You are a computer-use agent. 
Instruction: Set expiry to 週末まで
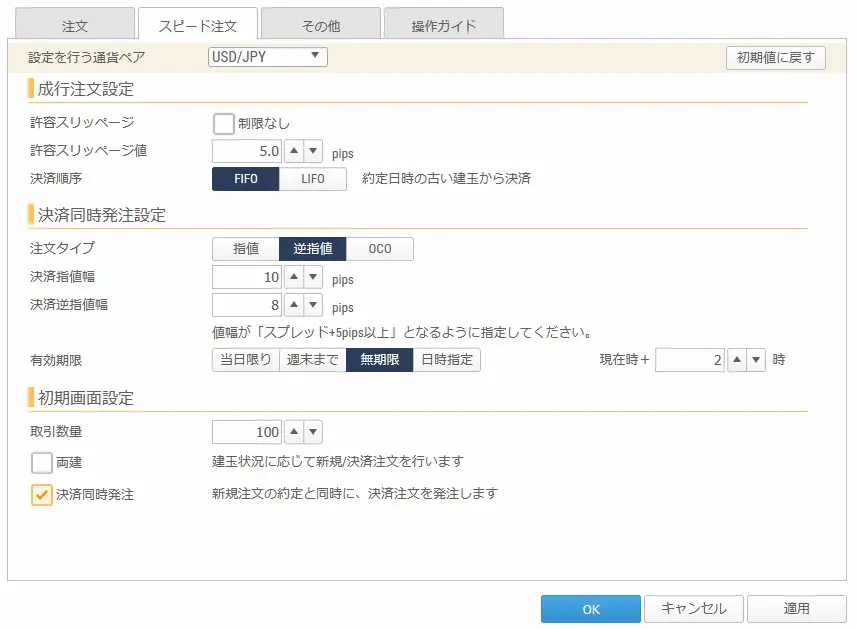click(313, 360)
